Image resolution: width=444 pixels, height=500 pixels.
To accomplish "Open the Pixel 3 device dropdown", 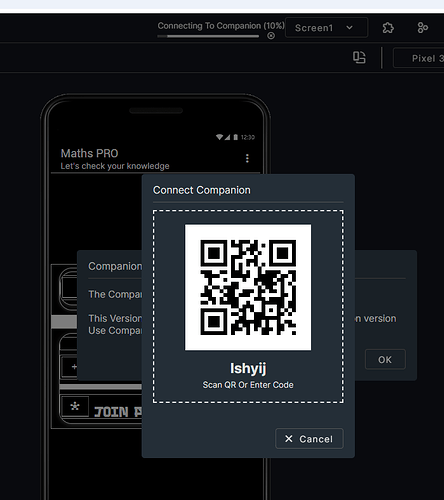I will (x=419, y=58).
